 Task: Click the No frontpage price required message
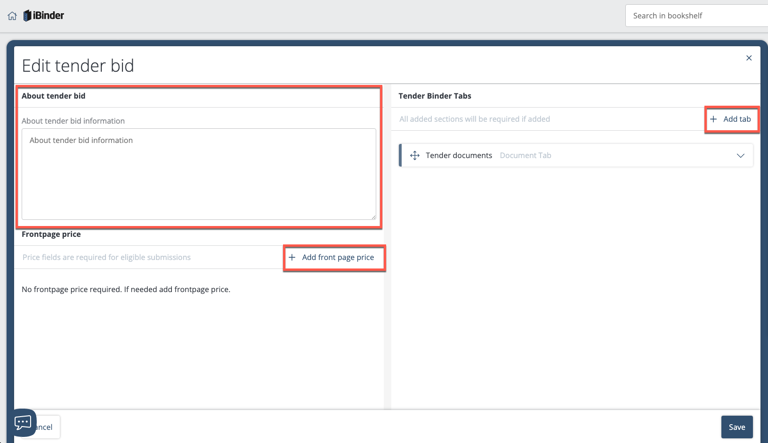coord(126,289)
